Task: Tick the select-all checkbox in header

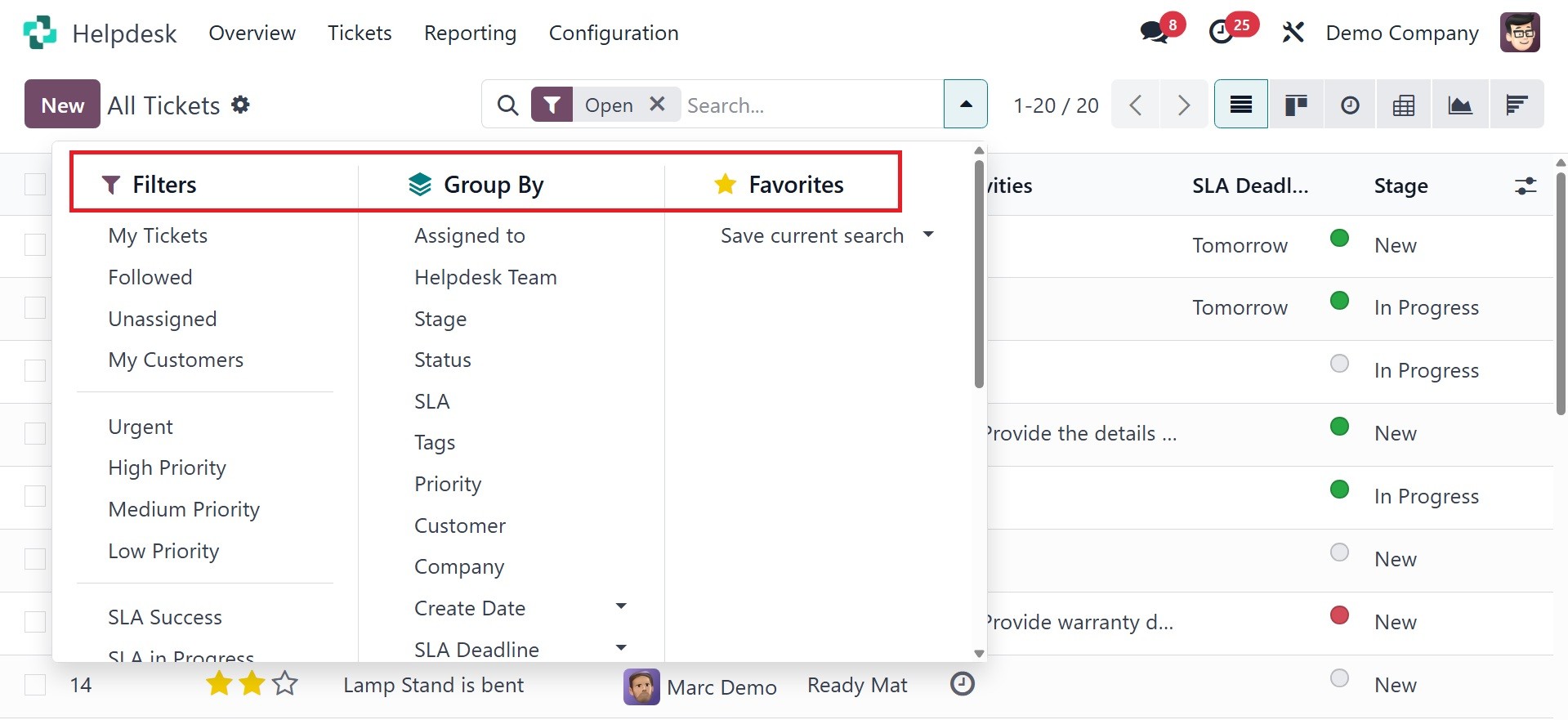Action: coord(35,185)
